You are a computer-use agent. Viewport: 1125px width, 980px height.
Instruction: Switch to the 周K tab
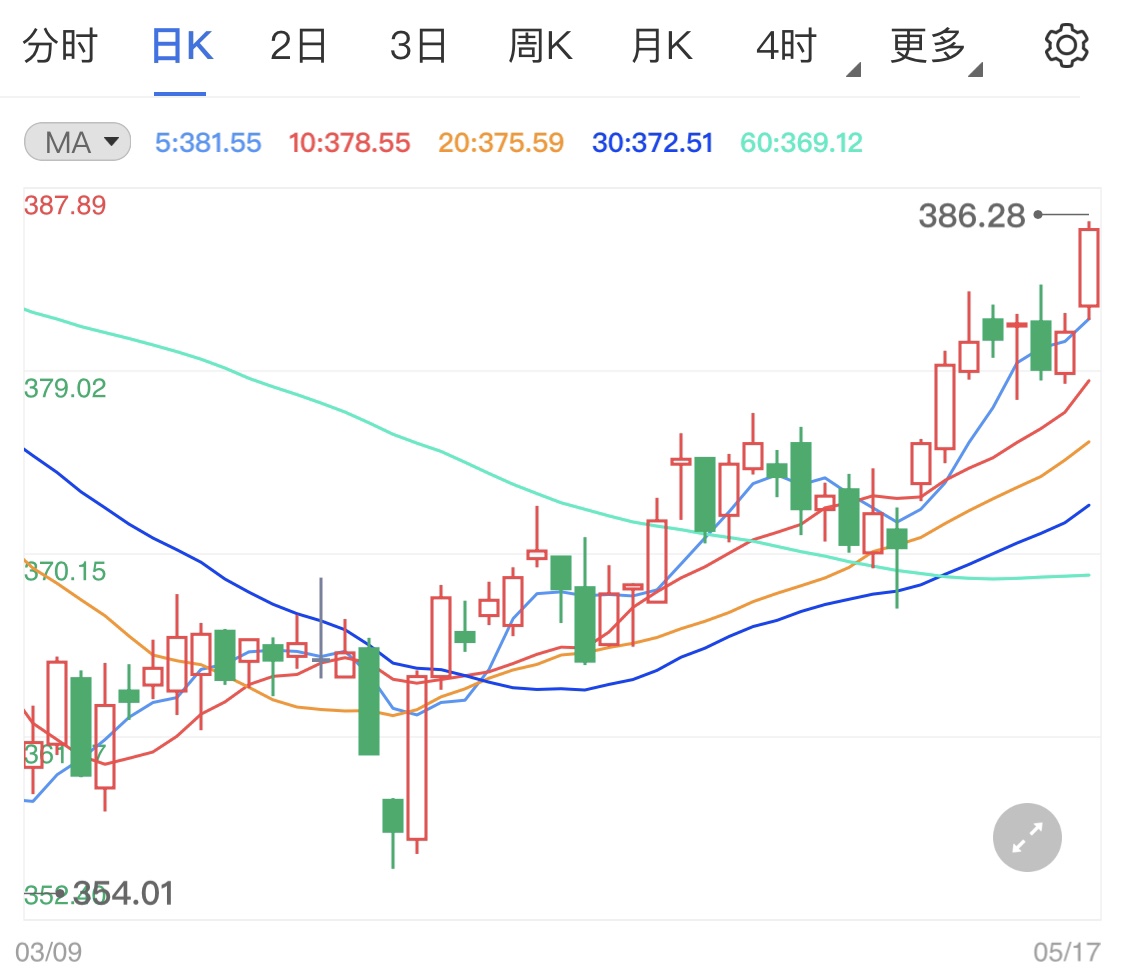tap(539, 44)
